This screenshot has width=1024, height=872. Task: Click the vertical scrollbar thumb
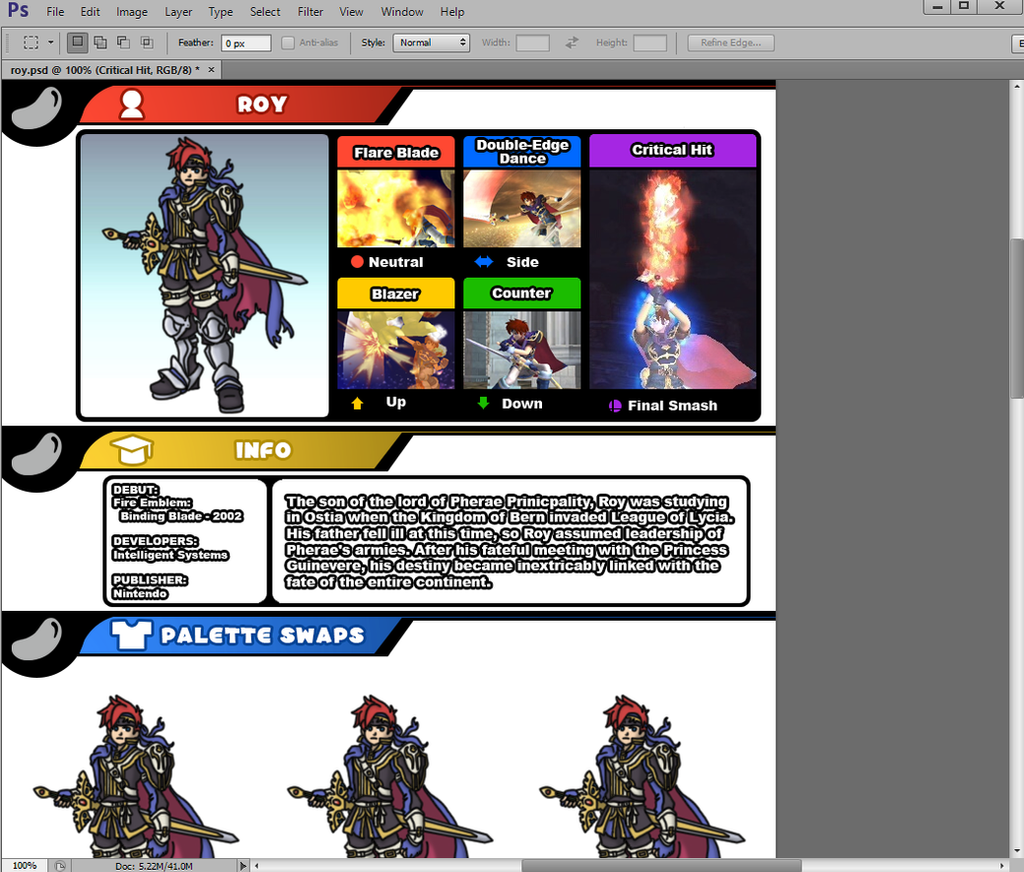[1017, 317]
